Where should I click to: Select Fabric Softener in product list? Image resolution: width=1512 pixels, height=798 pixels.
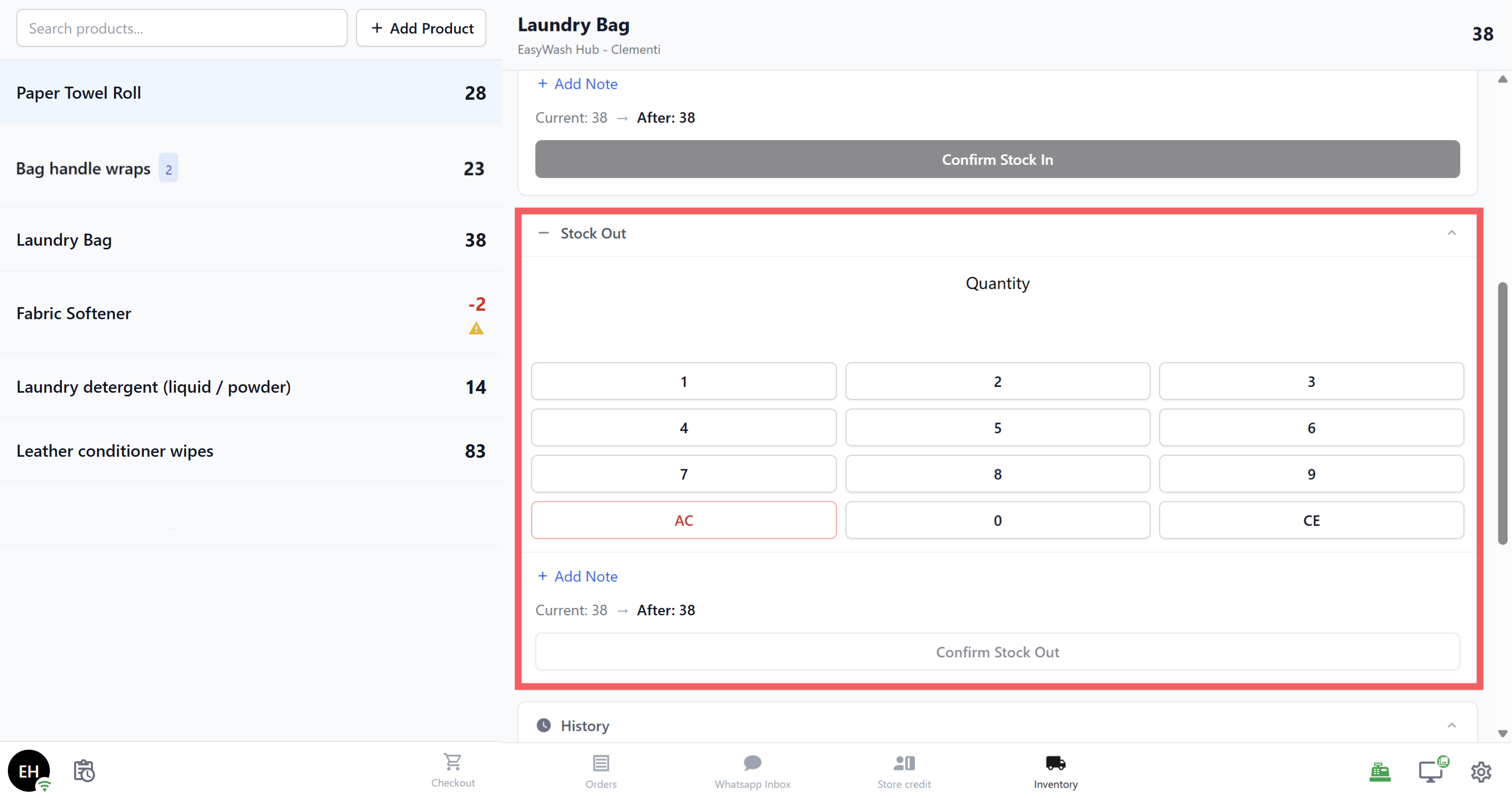[x=74, y=313]
